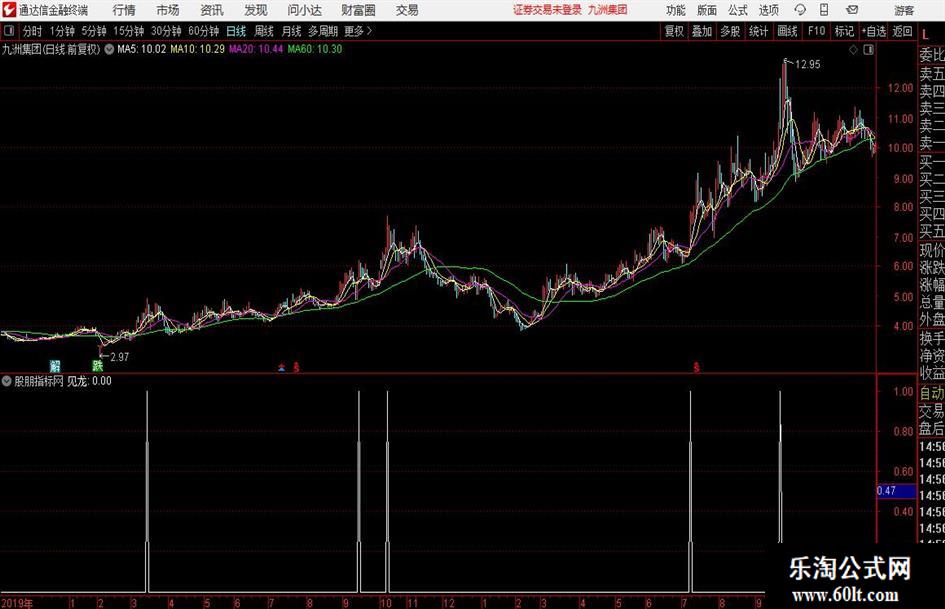This screenshot has width=945, height=609.
Task: Click 证券交易未登录 login link
Action: (547, 10)
